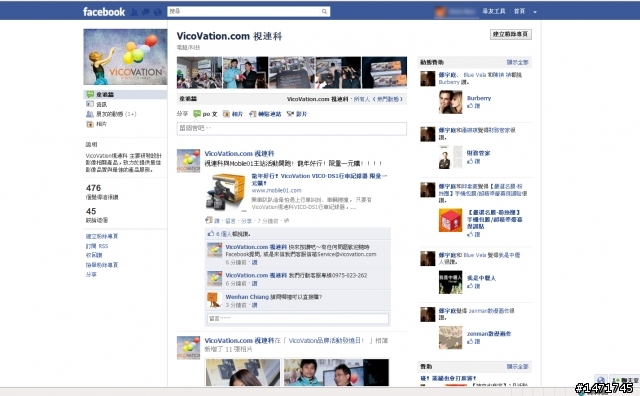Open notifications globe icon in header
The width and height of the screenshot is (640, 396).
click(x=158, y=12)
